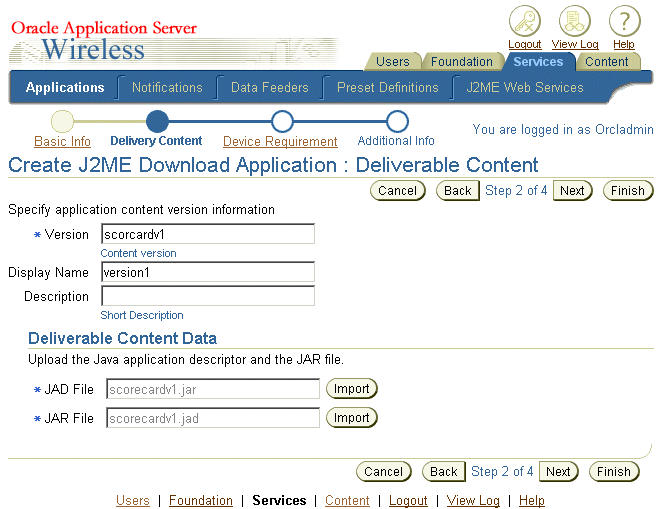Viewport: 663px width, 509px height.
Task: Click the Device Requirement step circle
Action: tap(282, 121)
